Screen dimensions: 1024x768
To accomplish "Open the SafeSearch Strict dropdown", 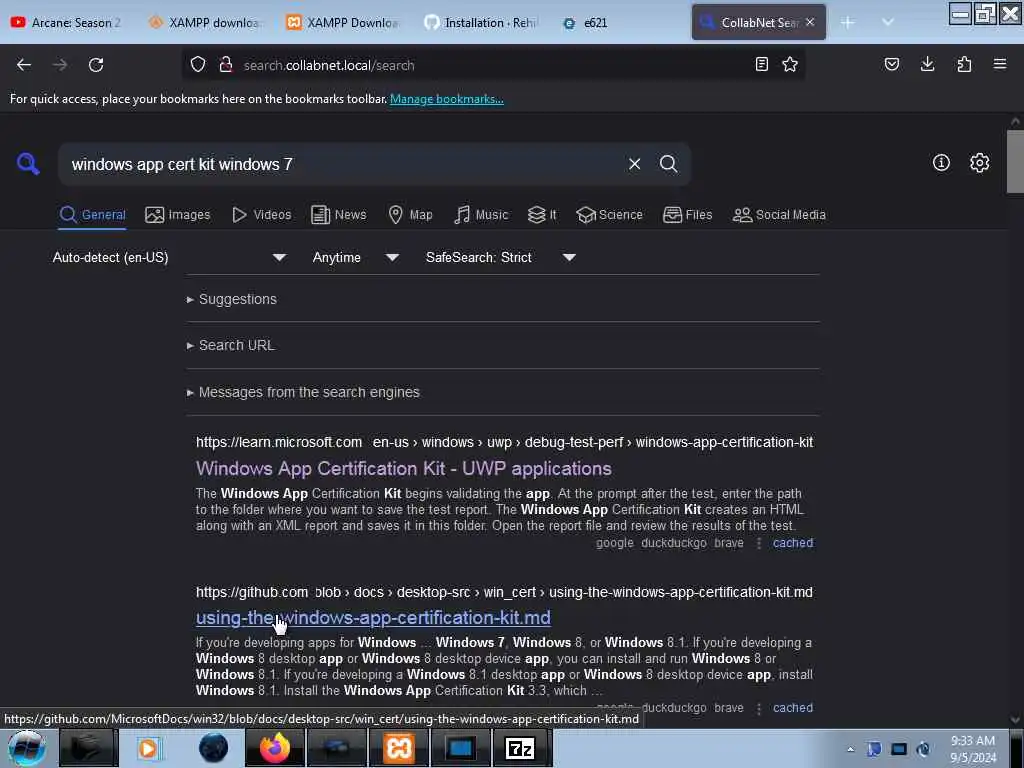I will (501, 257).
